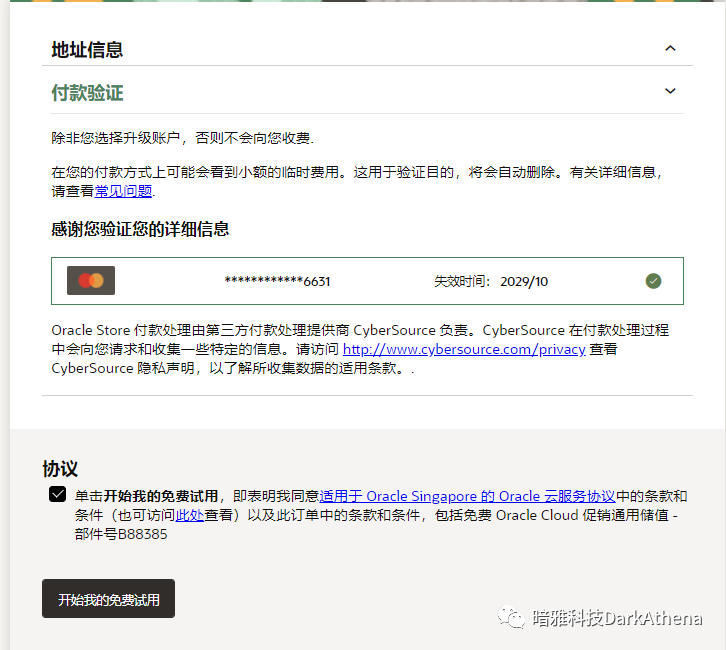
Task: Toggle the agreement checkbox under 协议
Action: click(57, 494)
